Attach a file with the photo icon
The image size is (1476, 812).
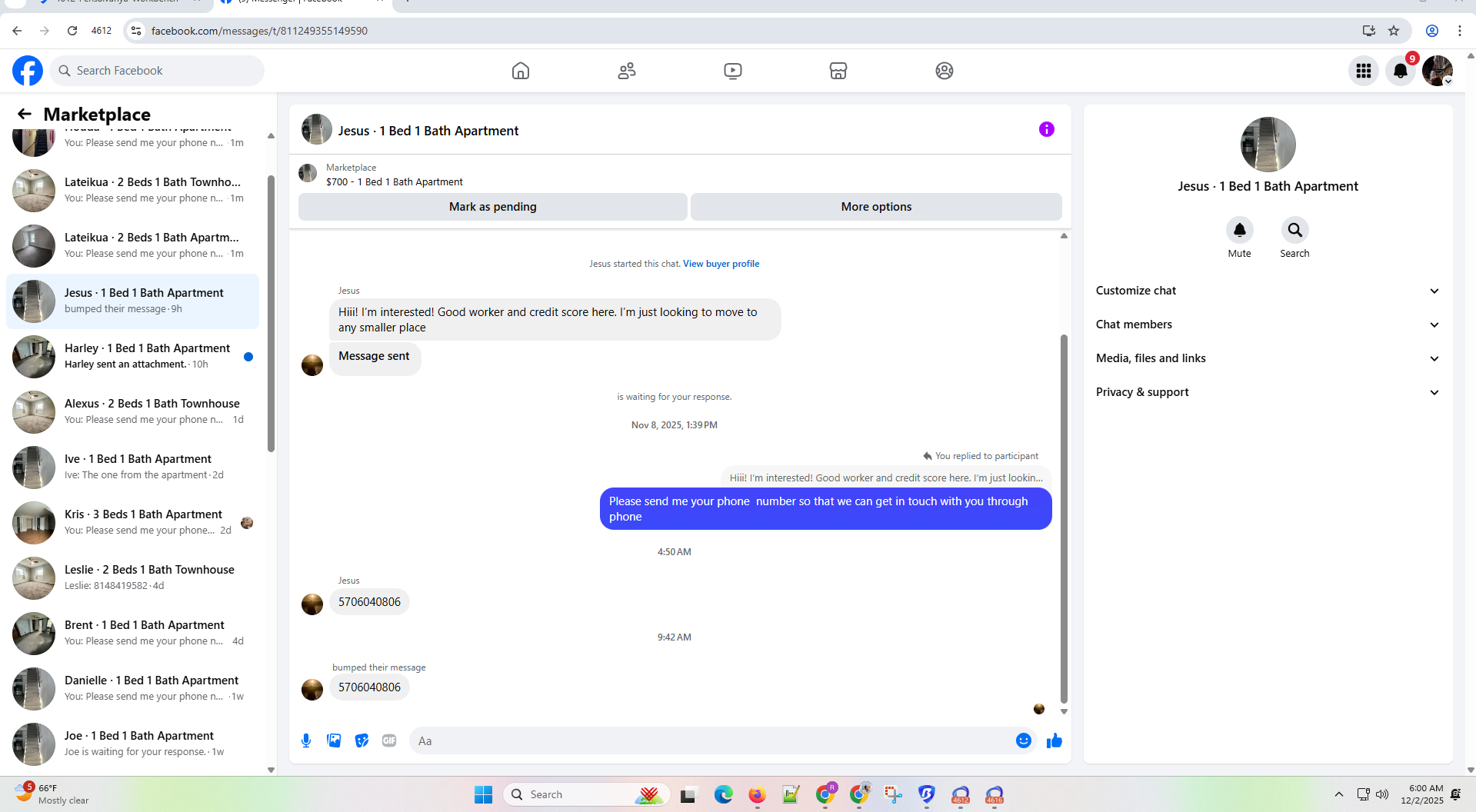point(334,740)
